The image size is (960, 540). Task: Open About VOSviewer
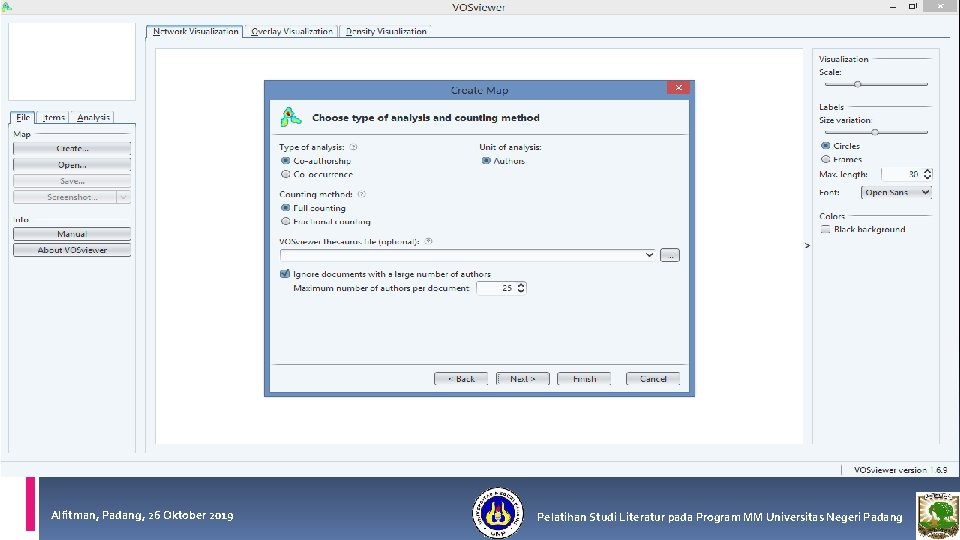pyautogui.click(x=72, y=250)
